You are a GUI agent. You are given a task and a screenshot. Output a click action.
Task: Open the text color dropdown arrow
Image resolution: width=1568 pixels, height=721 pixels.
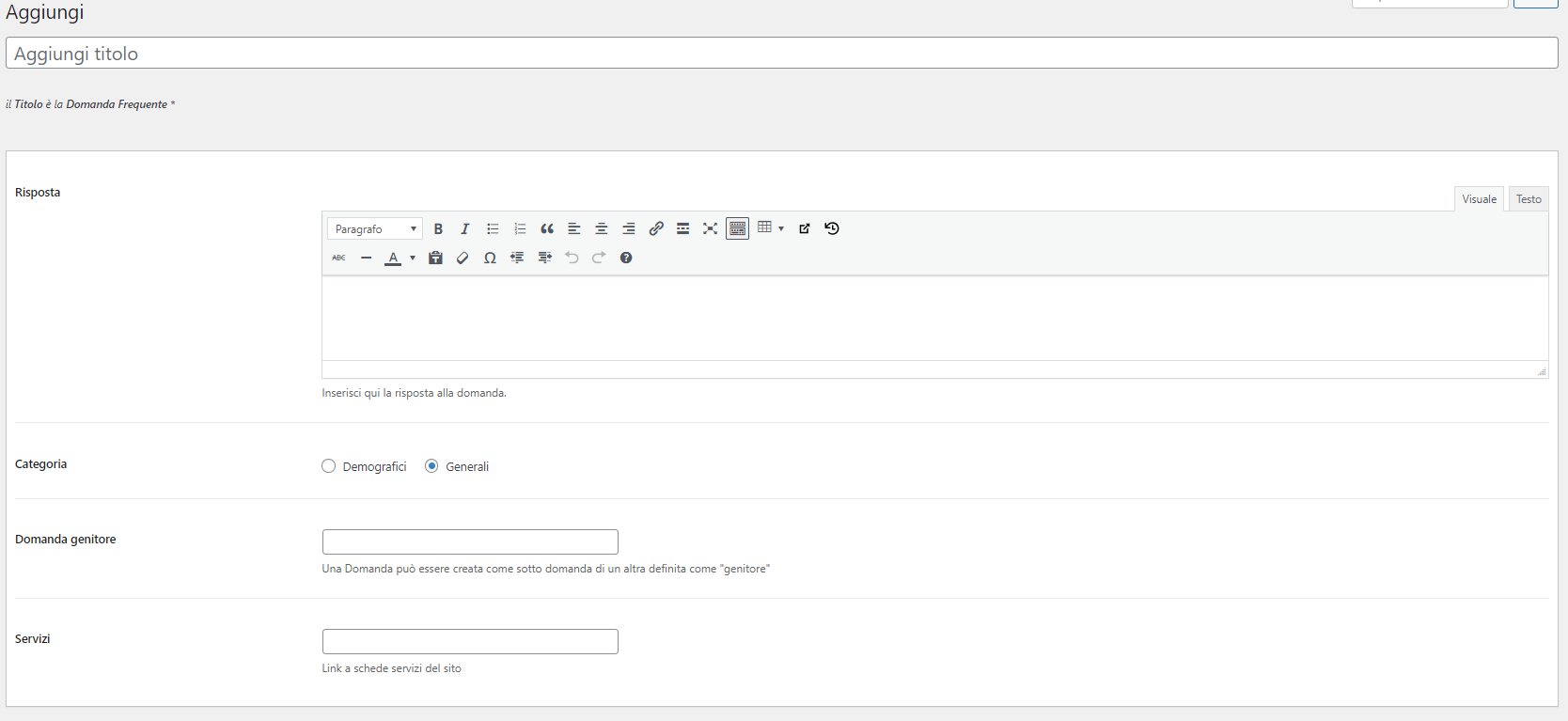413,258
